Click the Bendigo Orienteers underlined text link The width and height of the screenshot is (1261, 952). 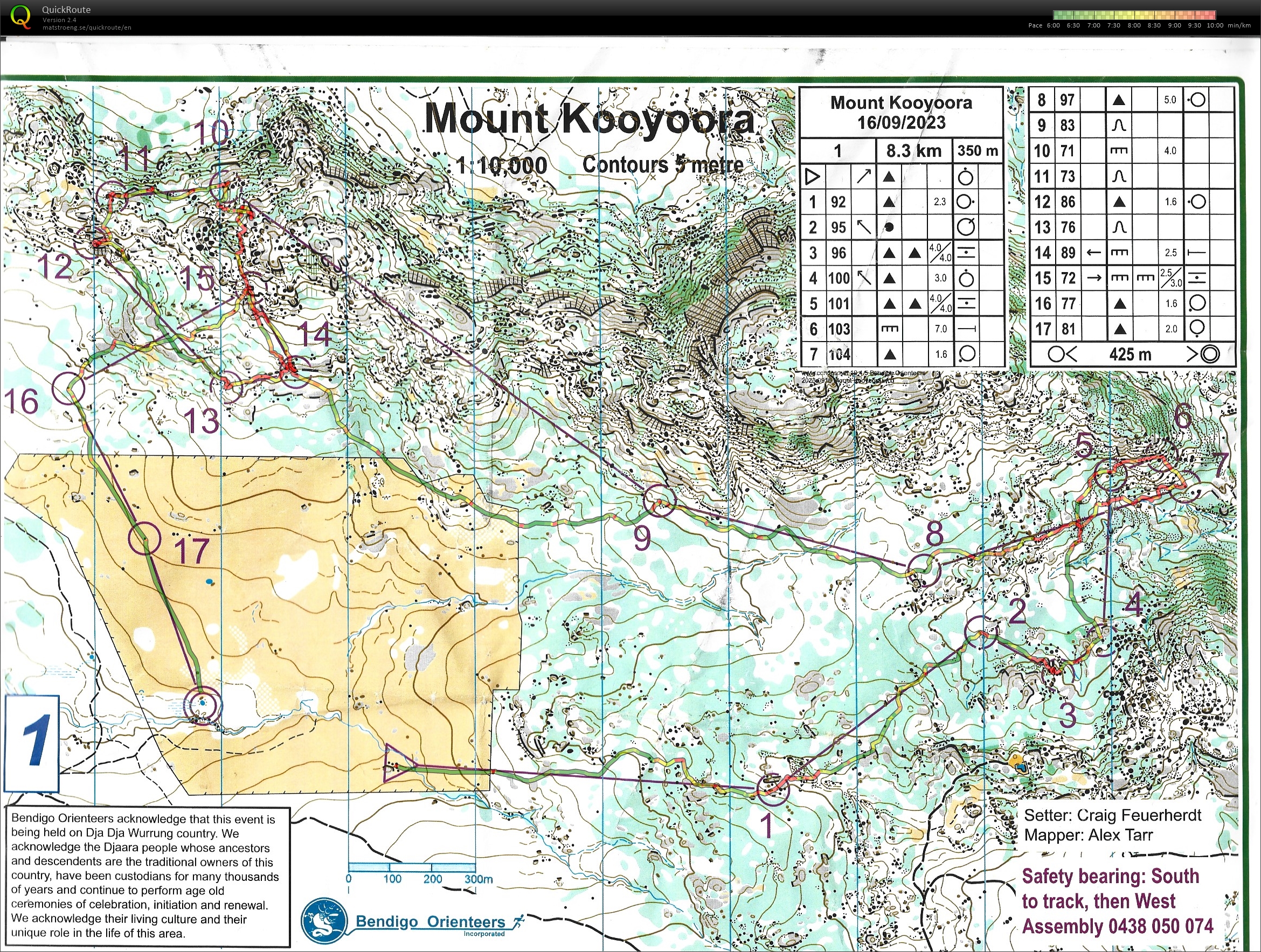[431, 921]
